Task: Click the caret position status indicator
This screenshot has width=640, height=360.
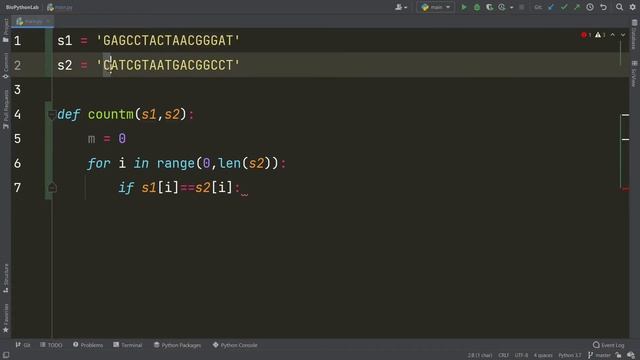Action: 480,355
